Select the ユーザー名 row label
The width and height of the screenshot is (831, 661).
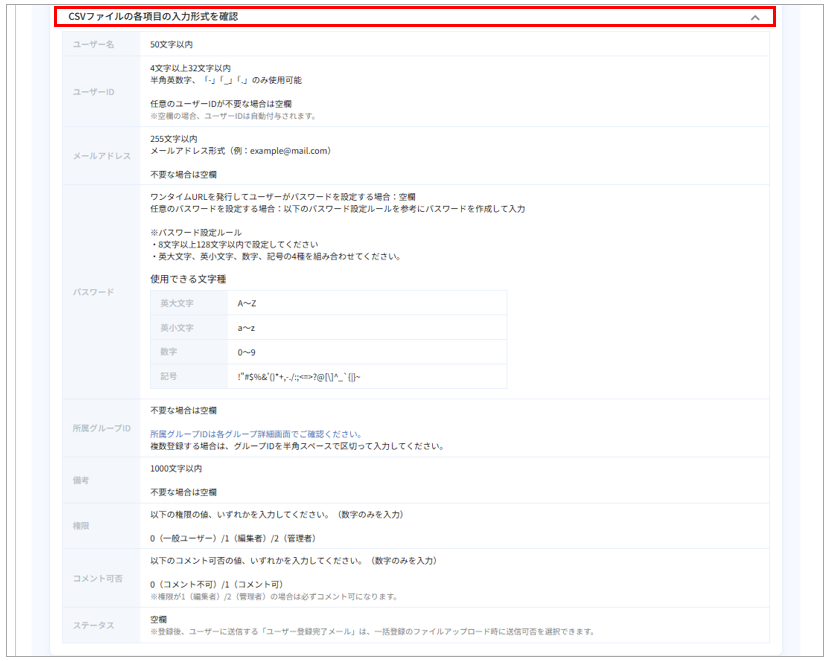[95, 45]
